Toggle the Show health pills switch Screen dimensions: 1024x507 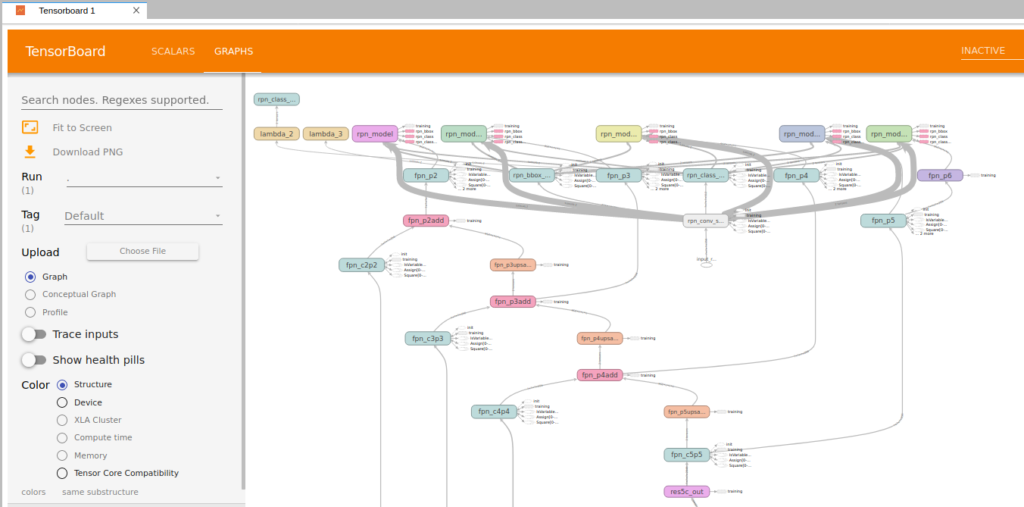click(33, 360)
